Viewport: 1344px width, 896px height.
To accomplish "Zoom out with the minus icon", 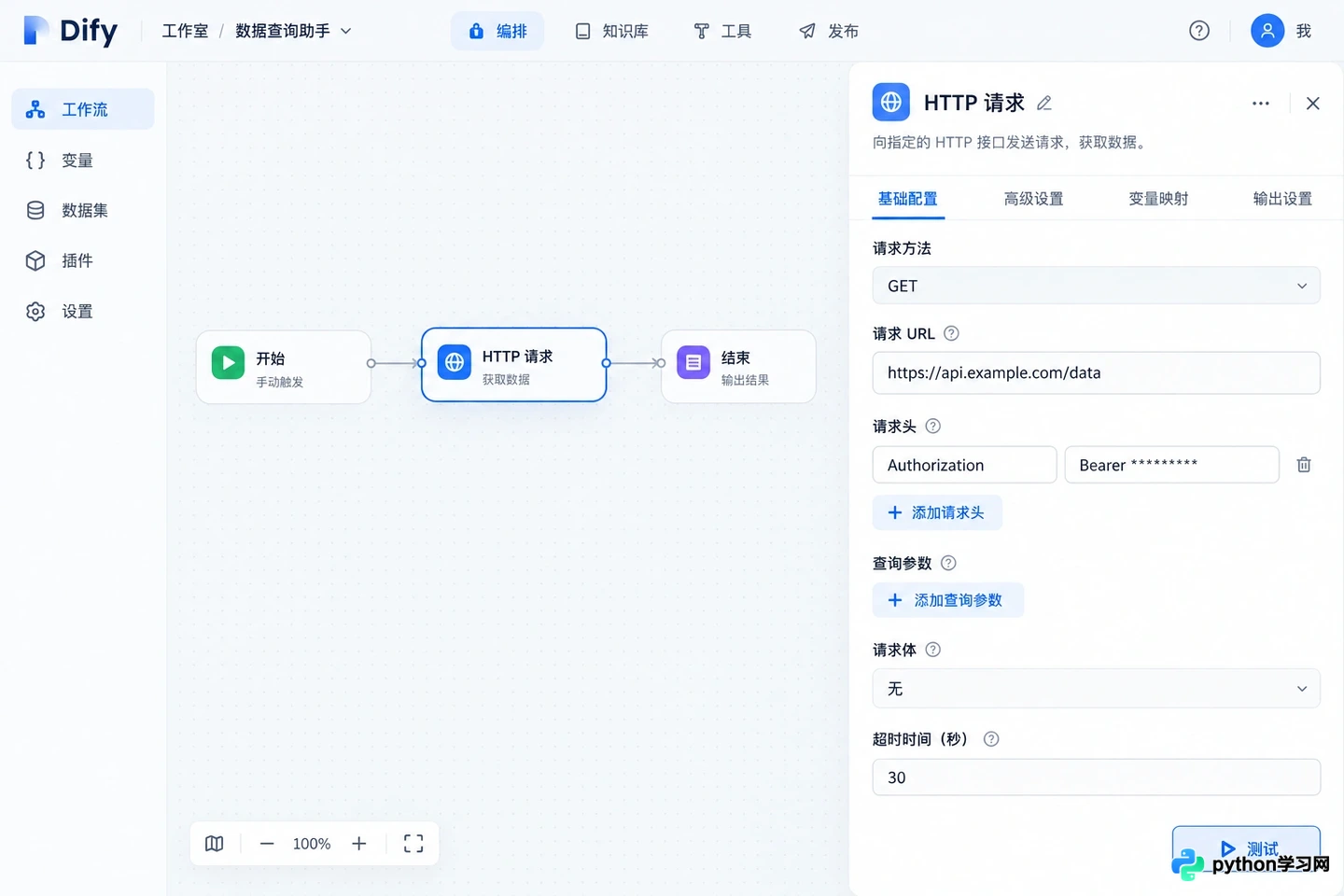I will (x=267, y=844).
